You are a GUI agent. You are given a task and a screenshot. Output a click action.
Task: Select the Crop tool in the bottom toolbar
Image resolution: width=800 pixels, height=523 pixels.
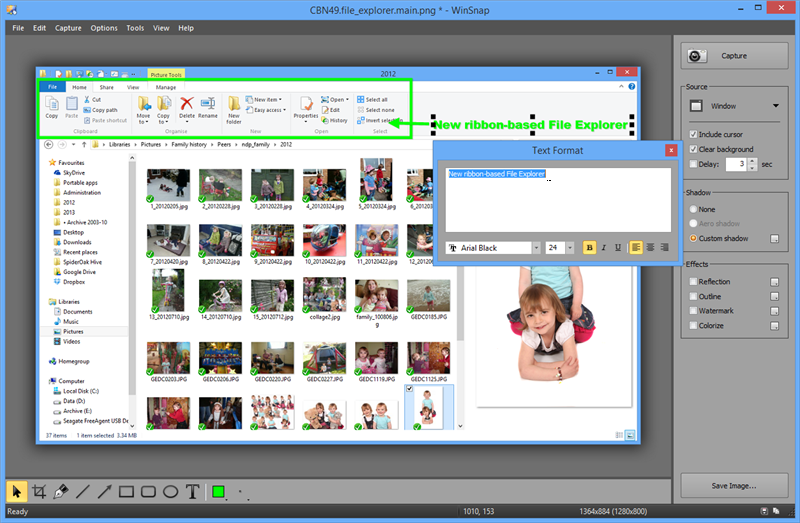tap(40, 492)
